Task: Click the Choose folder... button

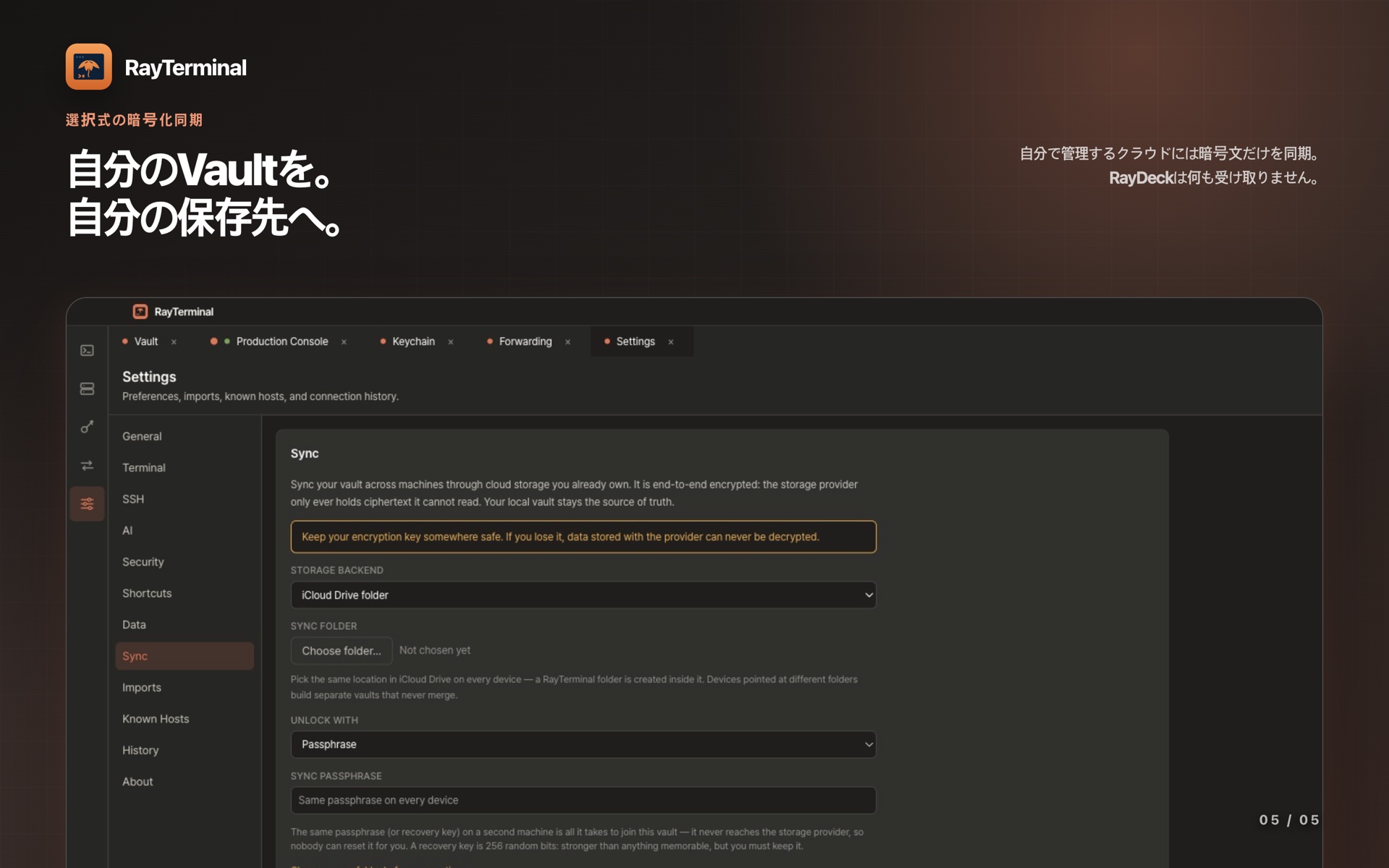Action: point(341,651)
